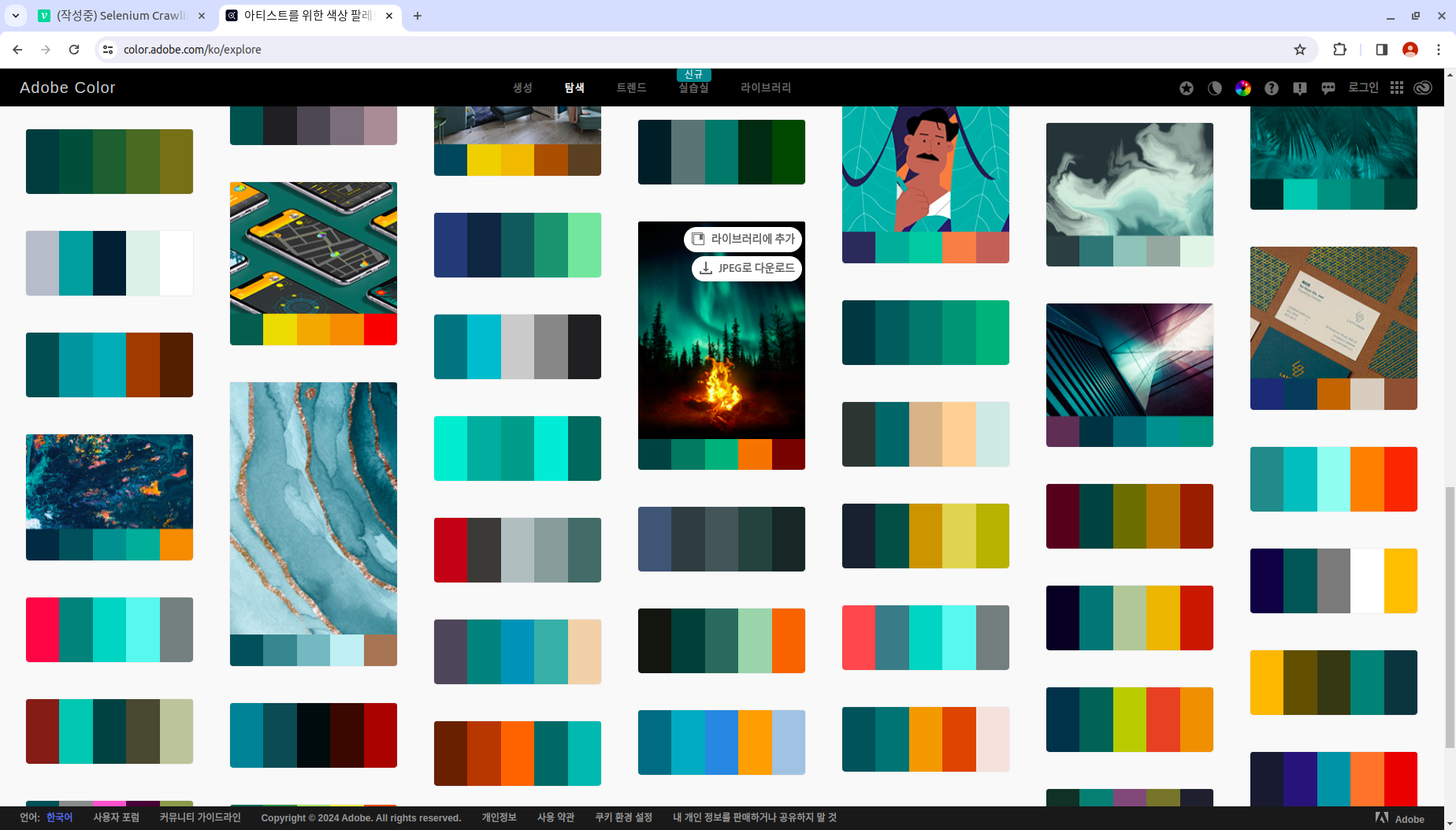
Task: Open the help question mark icon
Action: coord(1271,88)
